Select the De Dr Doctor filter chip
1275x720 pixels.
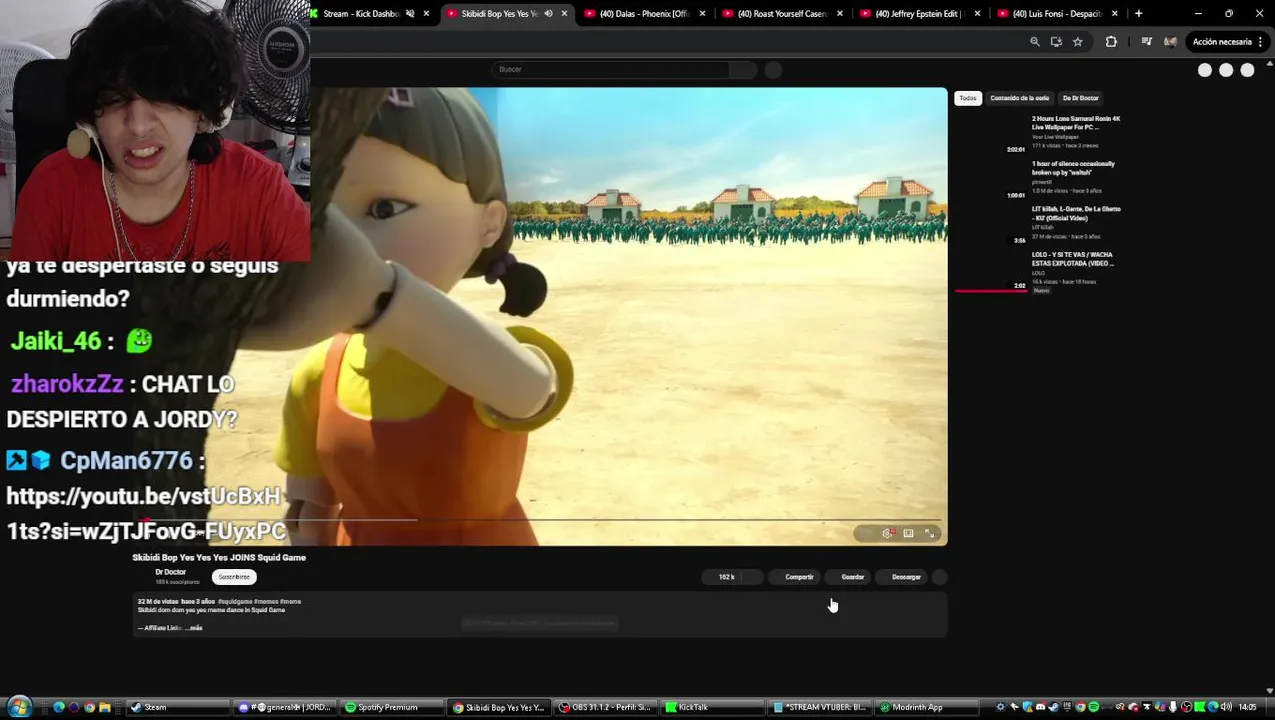(1080, 98)
